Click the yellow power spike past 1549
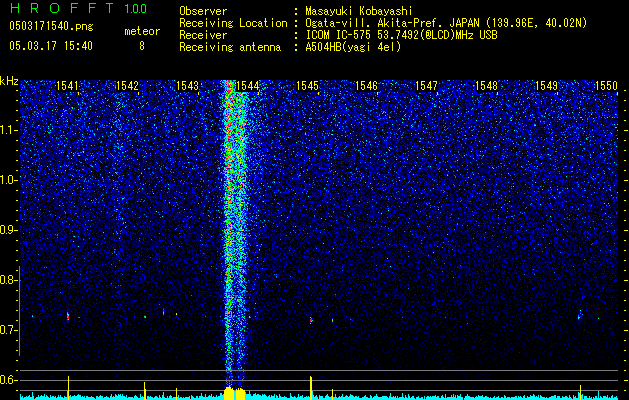629x400 pixels. 580,392
